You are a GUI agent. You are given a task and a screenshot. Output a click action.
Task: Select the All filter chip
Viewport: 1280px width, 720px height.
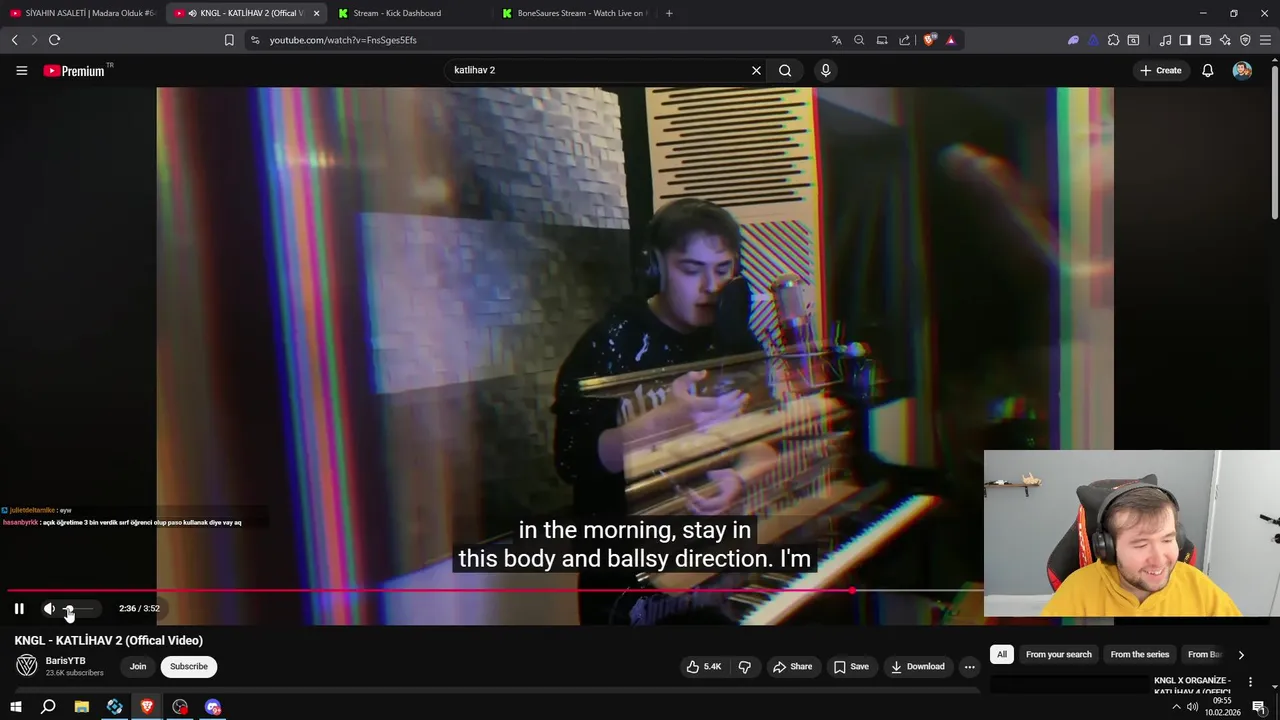(1001, 654)
